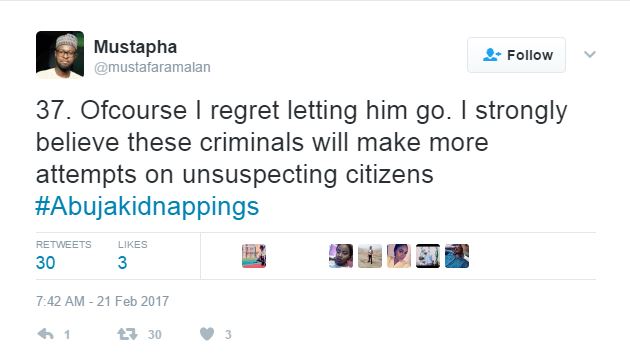Open the avatar with purple-tinted face
This screenshot has height=360, width=630.
point(341,256)
